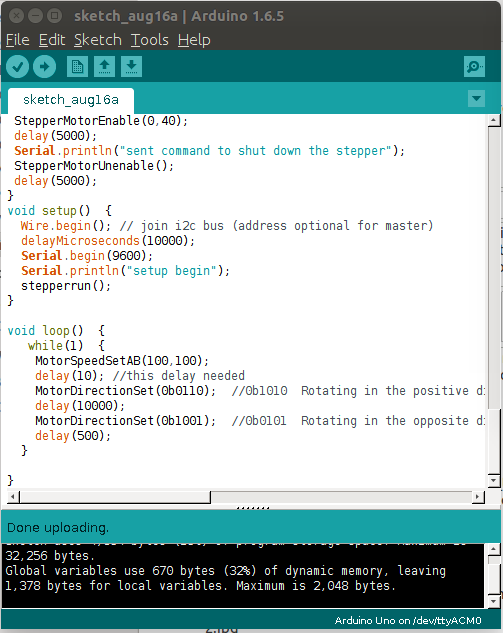Click console text 'Global variables use 670 bytes'
Viewport: 503px width, 633px height.
(110, 571)
